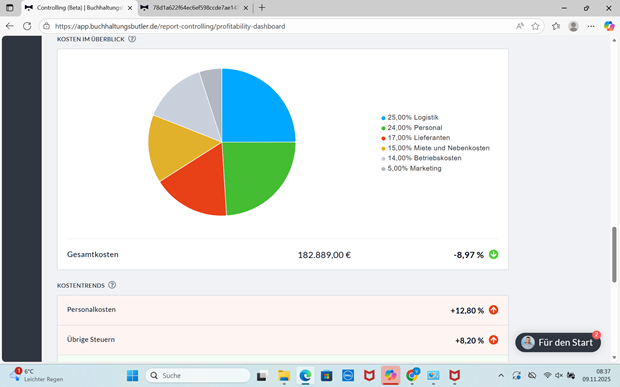Image resolution: width=620 pixels, height=387 pixels.
Task: Click the red up arrow for Übrige Steuern
Action: (493, 340)
